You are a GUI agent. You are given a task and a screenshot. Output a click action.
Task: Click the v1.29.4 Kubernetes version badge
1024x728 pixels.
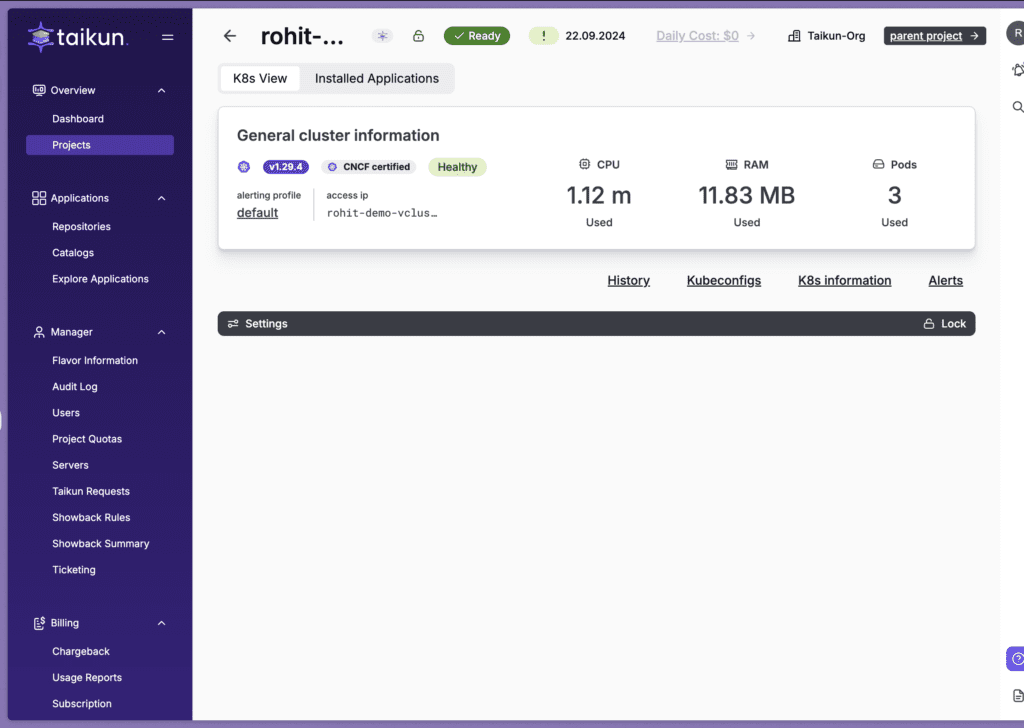285,166
